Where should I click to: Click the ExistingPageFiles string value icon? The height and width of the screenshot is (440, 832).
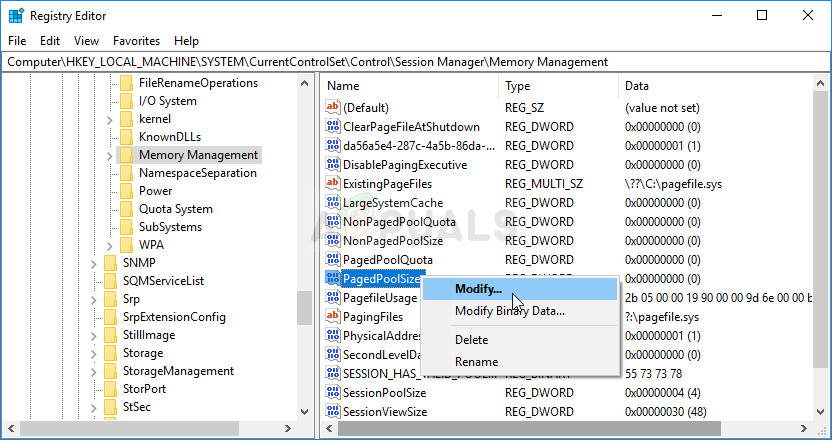point(333,184)
